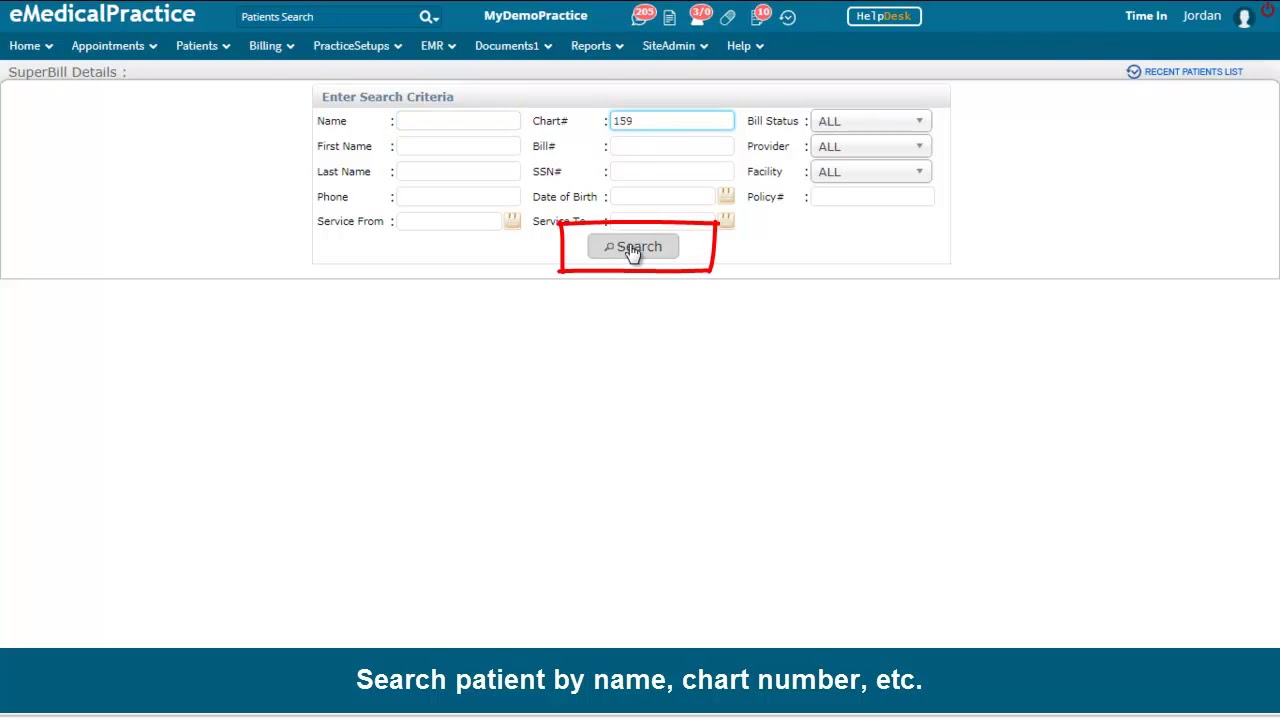1280x720 pixels.
Task: Click Time In link
Action: (1146, 16)
